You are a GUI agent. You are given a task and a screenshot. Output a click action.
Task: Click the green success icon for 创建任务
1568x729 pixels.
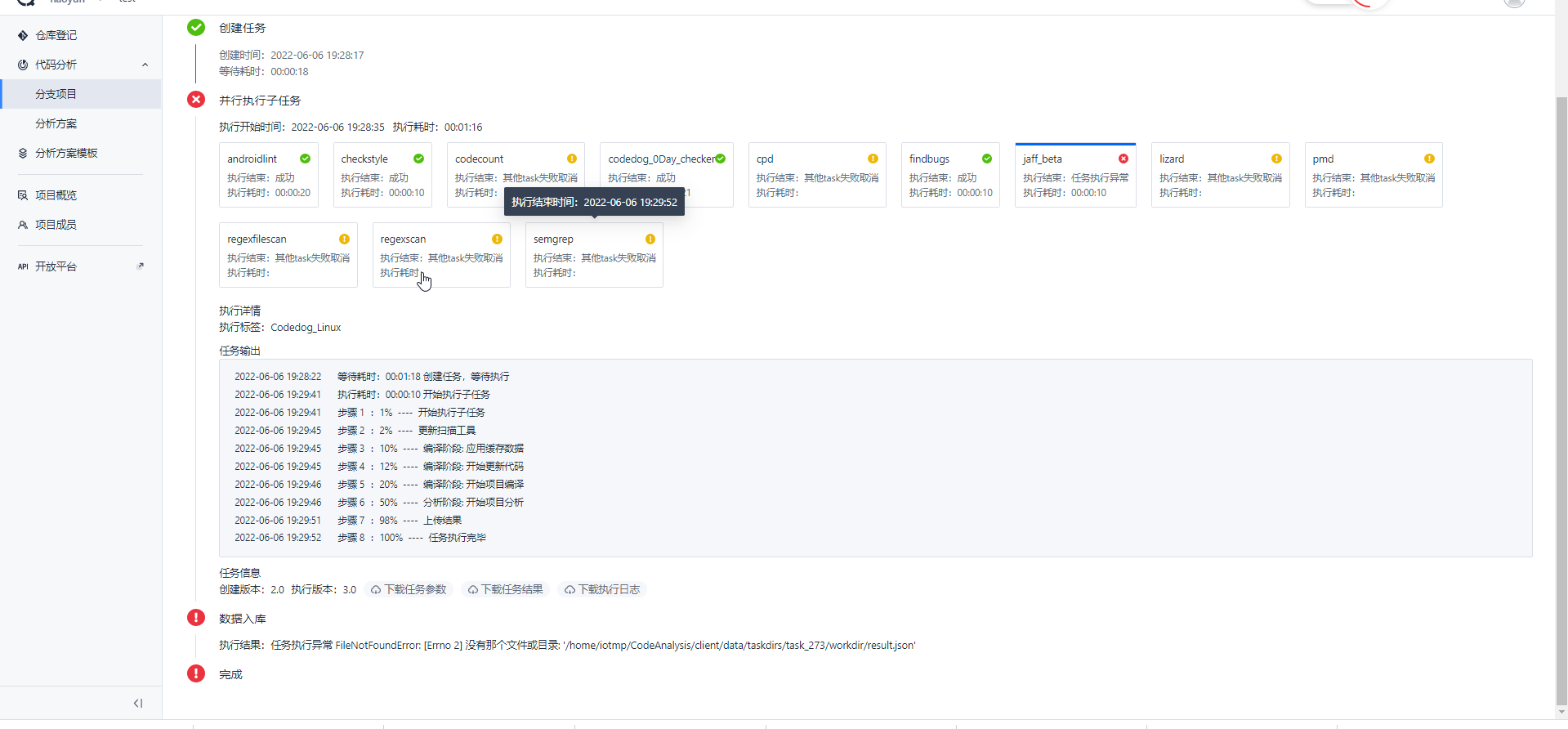196,27
